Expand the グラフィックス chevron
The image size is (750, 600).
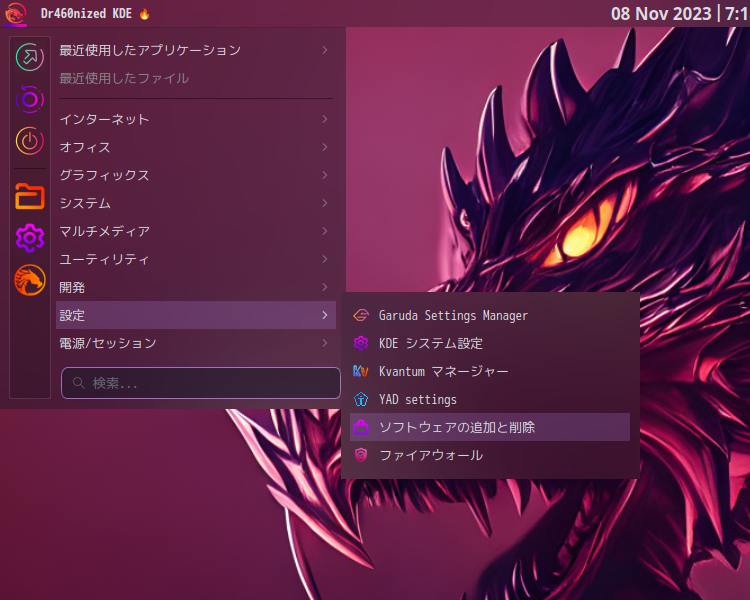[x=325, y=175]
